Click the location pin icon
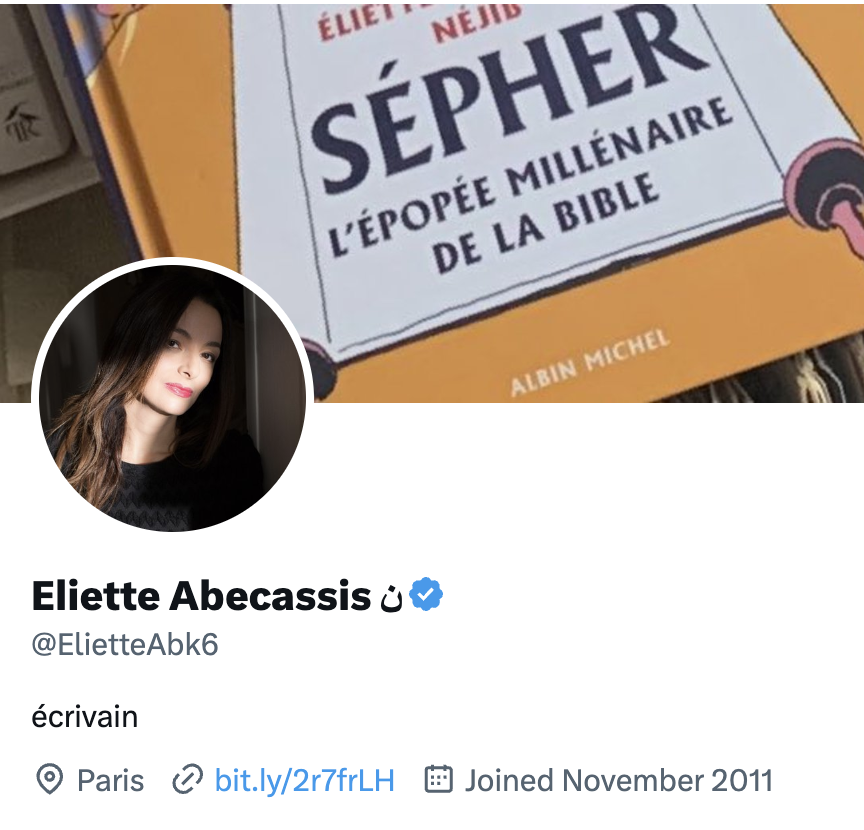This screenshot has width=864, height=830. (50, 779)
